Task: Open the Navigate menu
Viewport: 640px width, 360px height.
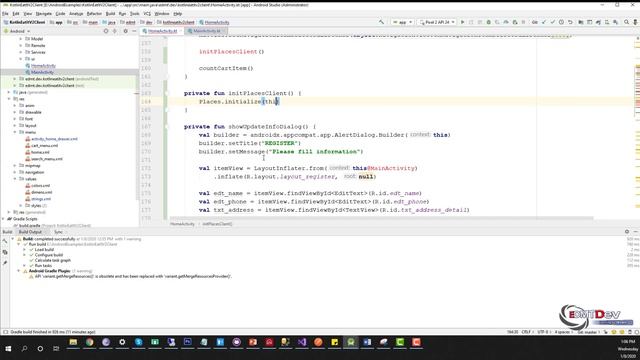Action: (44, 13)
